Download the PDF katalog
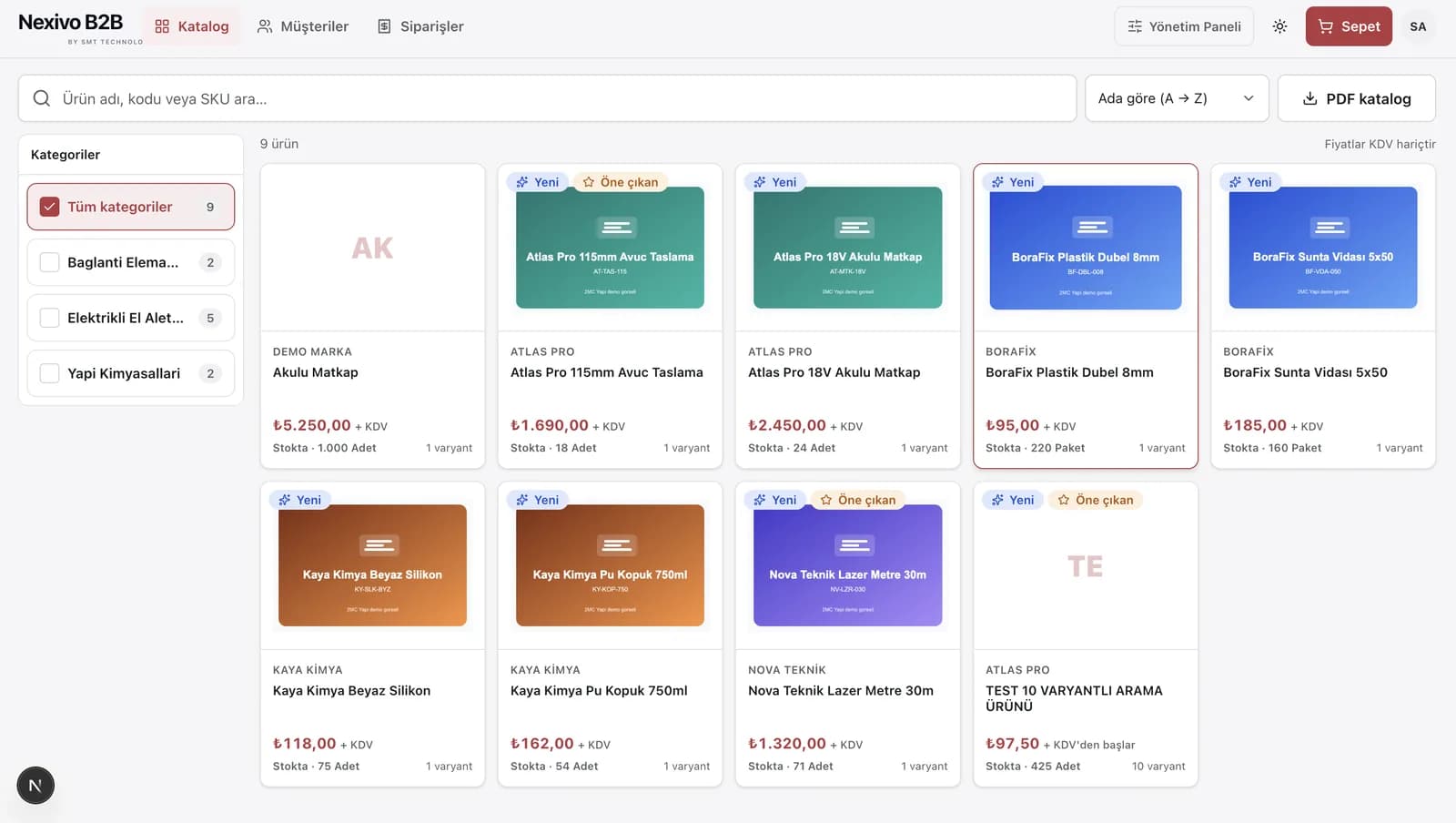The height and width of the screenshot is (823, 1456). click(1357, 98)
